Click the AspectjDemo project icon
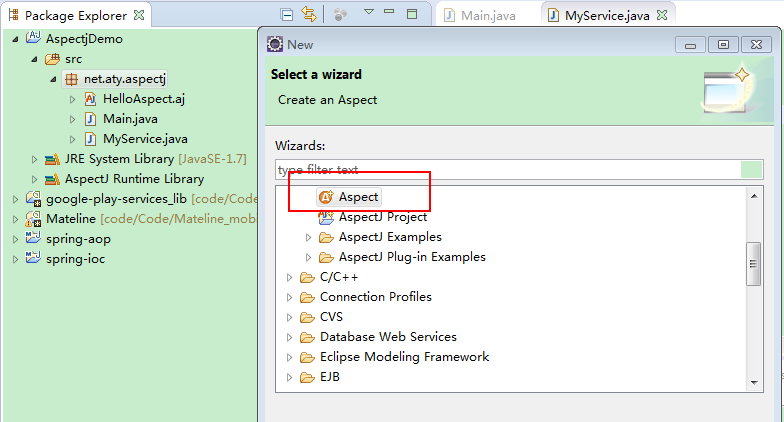 tap(34, 38)
